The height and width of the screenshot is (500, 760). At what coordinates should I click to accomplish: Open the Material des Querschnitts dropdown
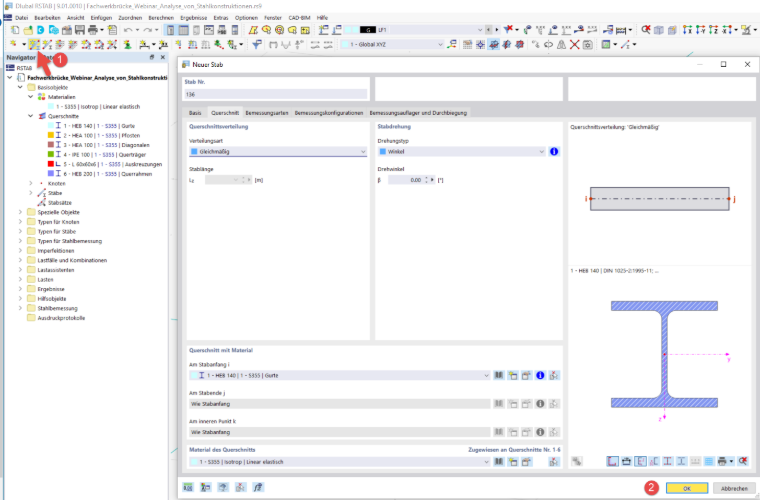(339, 462)
